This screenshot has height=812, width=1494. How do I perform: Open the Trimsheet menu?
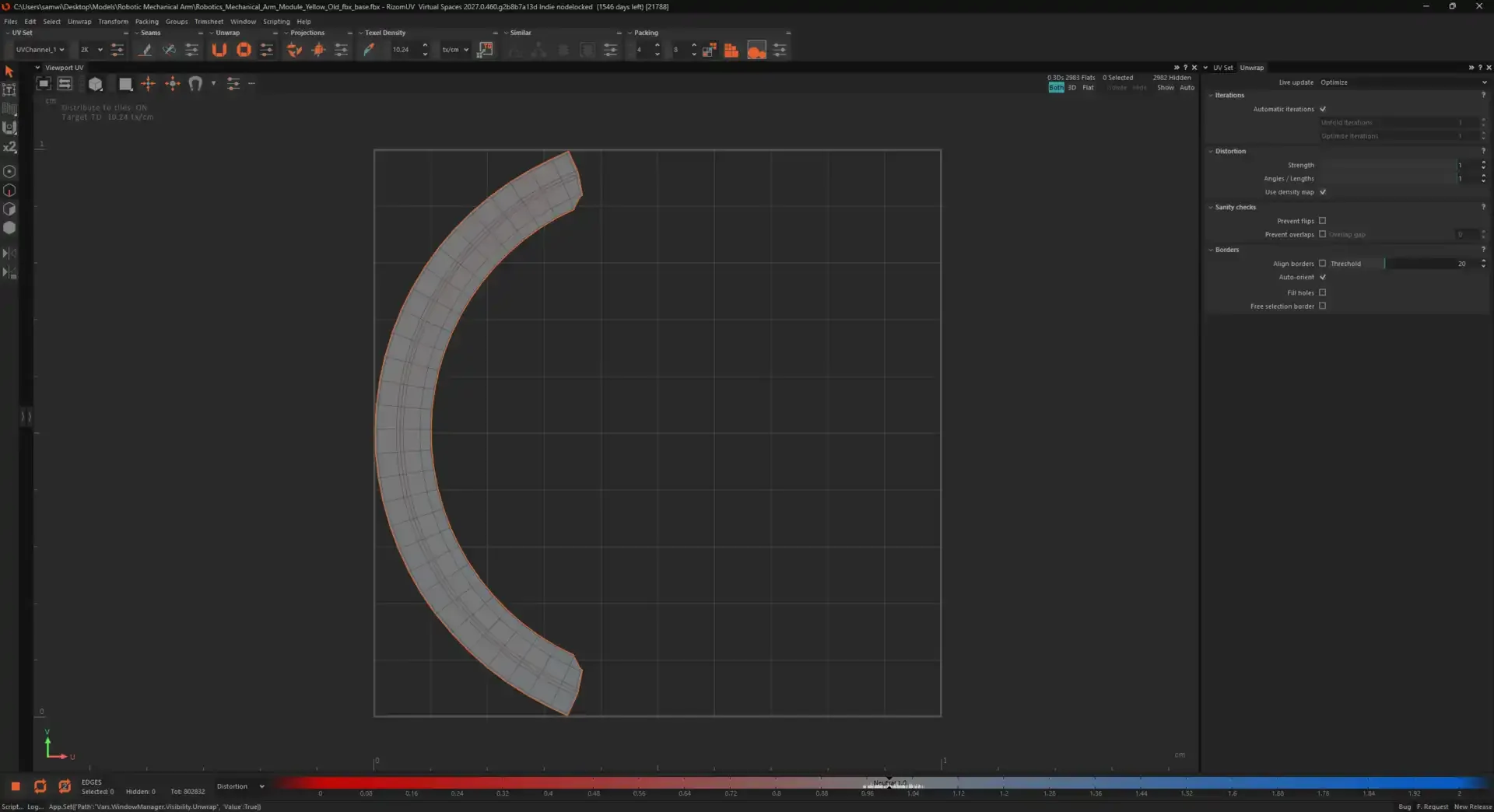click(209, 22)
